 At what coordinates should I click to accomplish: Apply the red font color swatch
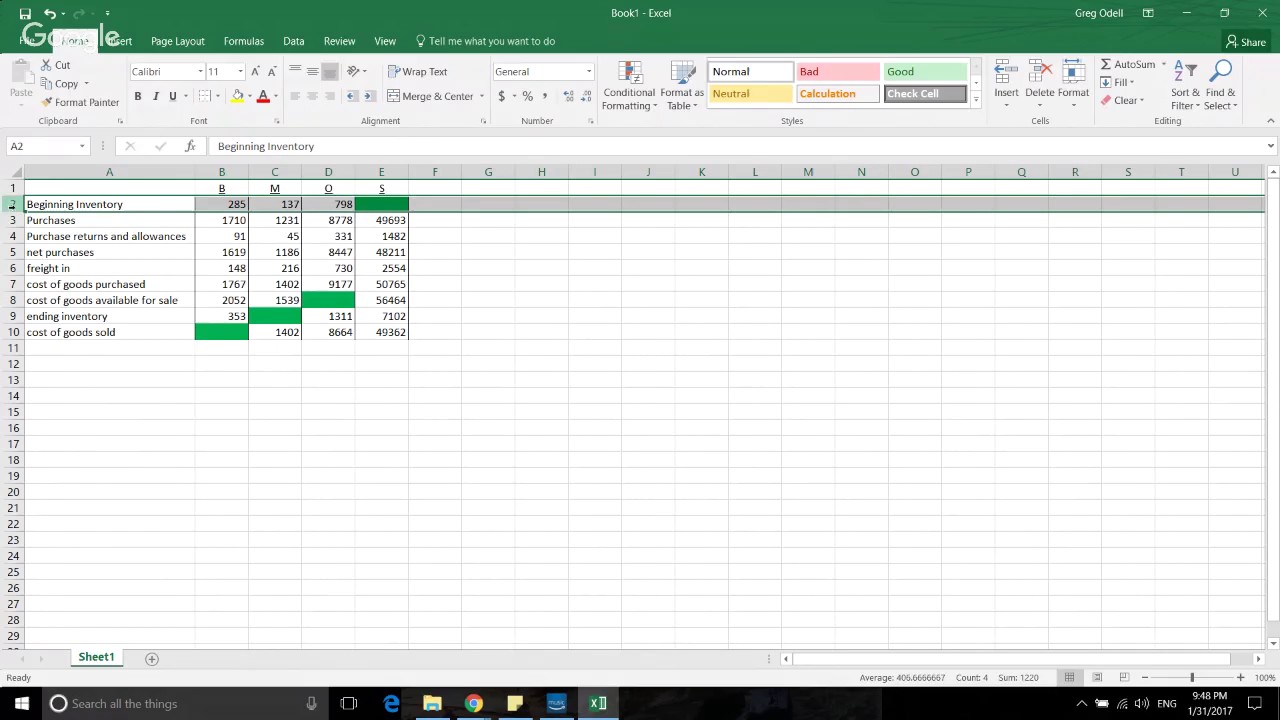point(263,96)
